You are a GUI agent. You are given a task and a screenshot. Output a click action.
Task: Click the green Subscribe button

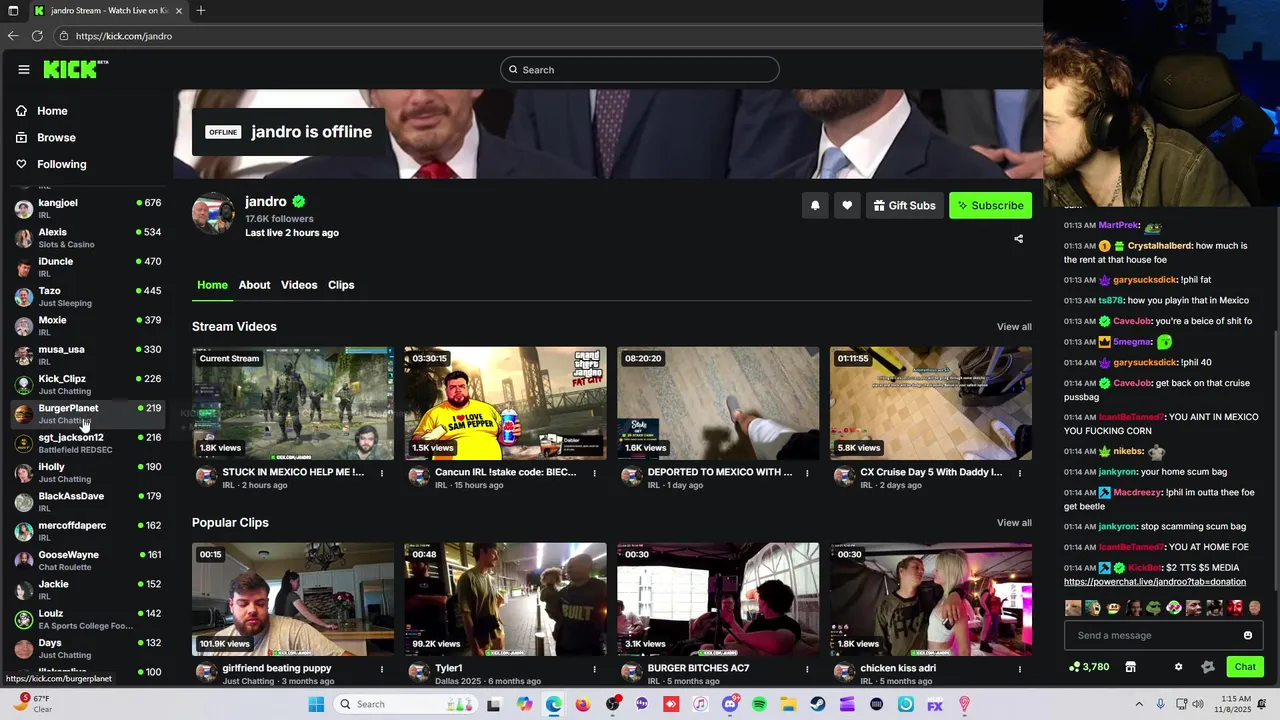coord(990,205)
